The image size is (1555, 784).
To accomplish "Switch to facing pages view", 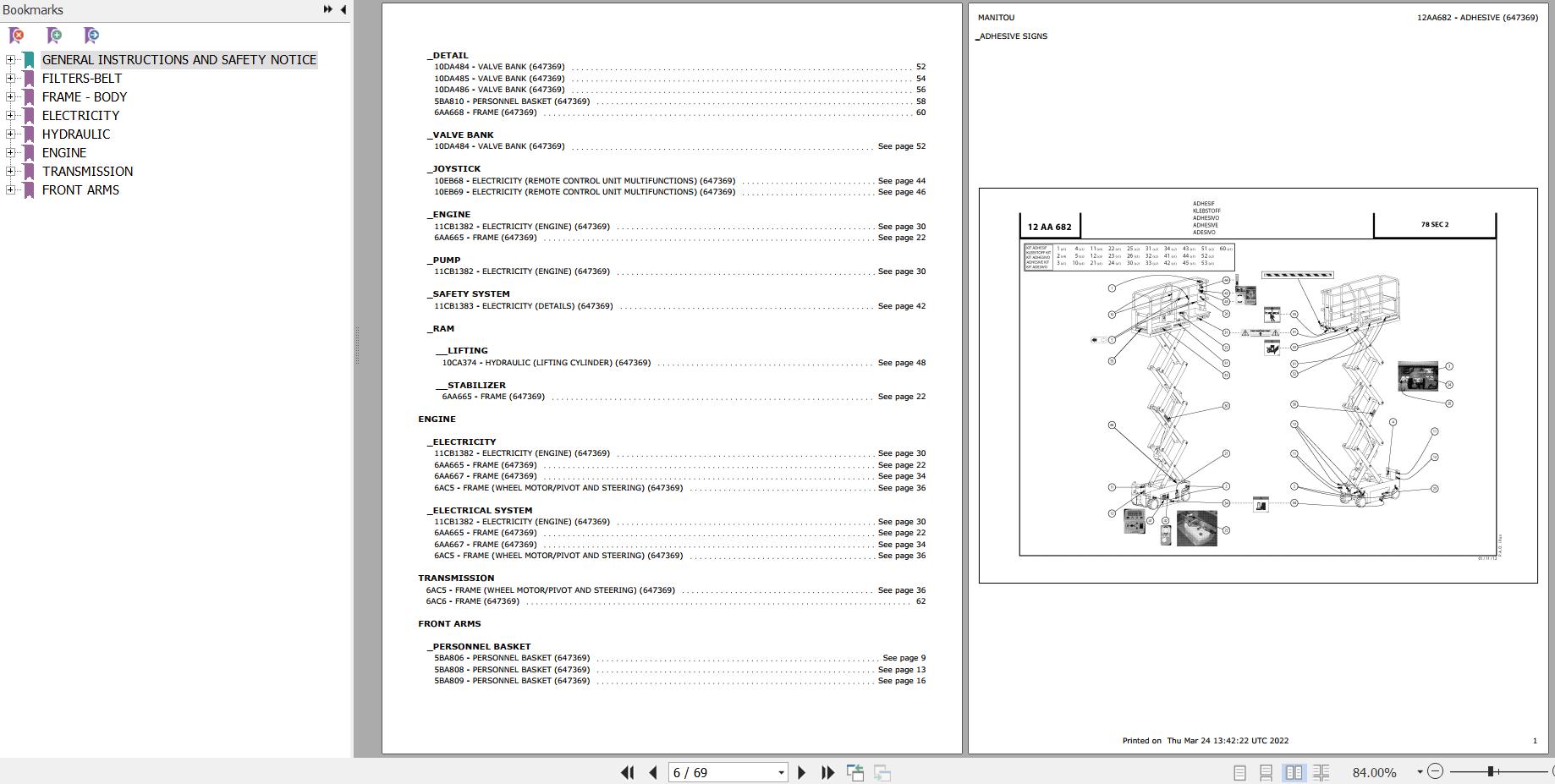I will [1294, 772].
